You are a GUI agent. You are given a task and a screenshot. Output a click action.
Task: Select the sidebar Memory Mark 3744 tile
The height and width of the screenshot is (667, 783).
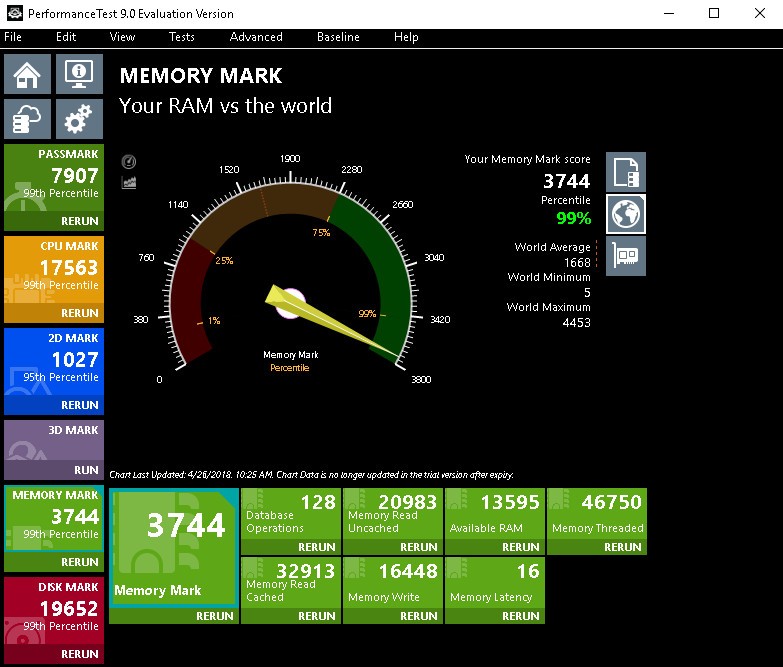point(54,519)
